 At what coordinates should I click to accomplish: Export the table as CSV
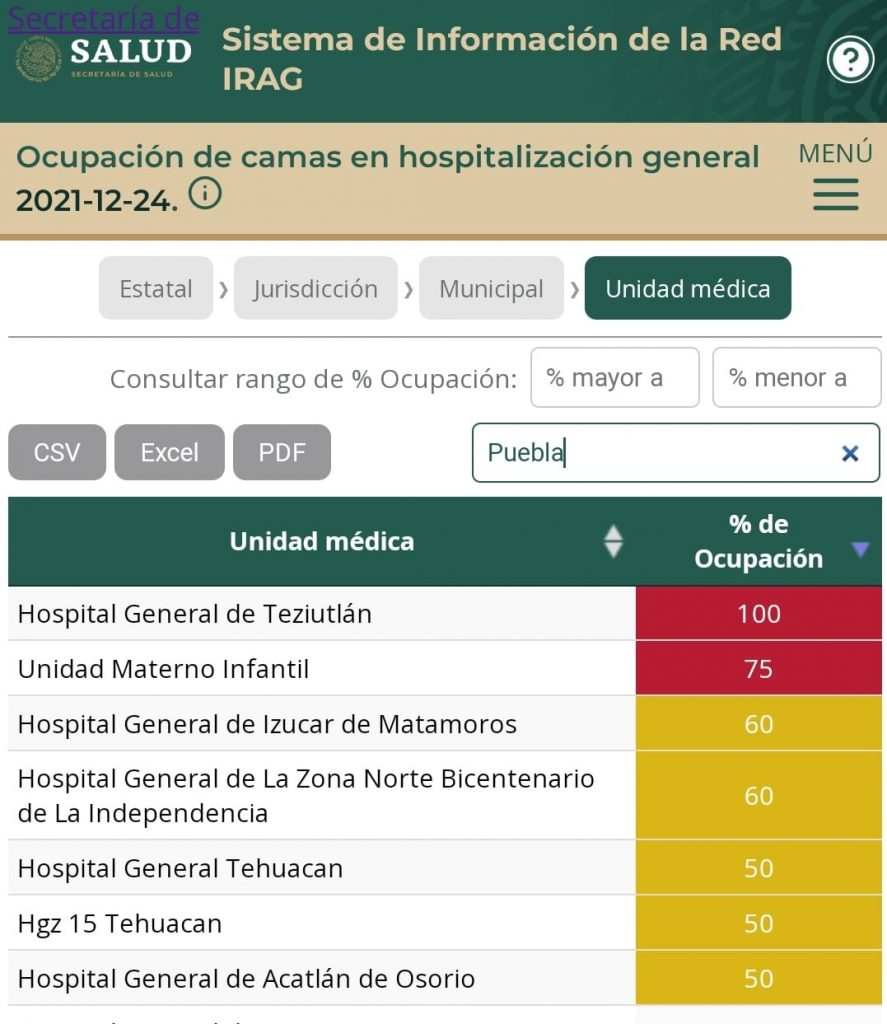57,453
